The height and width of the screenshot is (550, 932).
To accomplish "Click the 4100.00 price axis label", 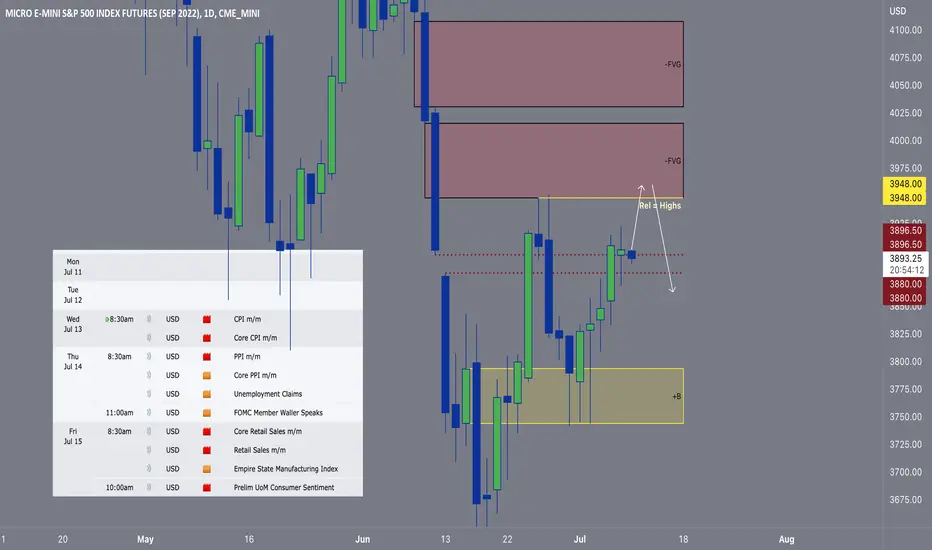I will (x=906, y=30).
